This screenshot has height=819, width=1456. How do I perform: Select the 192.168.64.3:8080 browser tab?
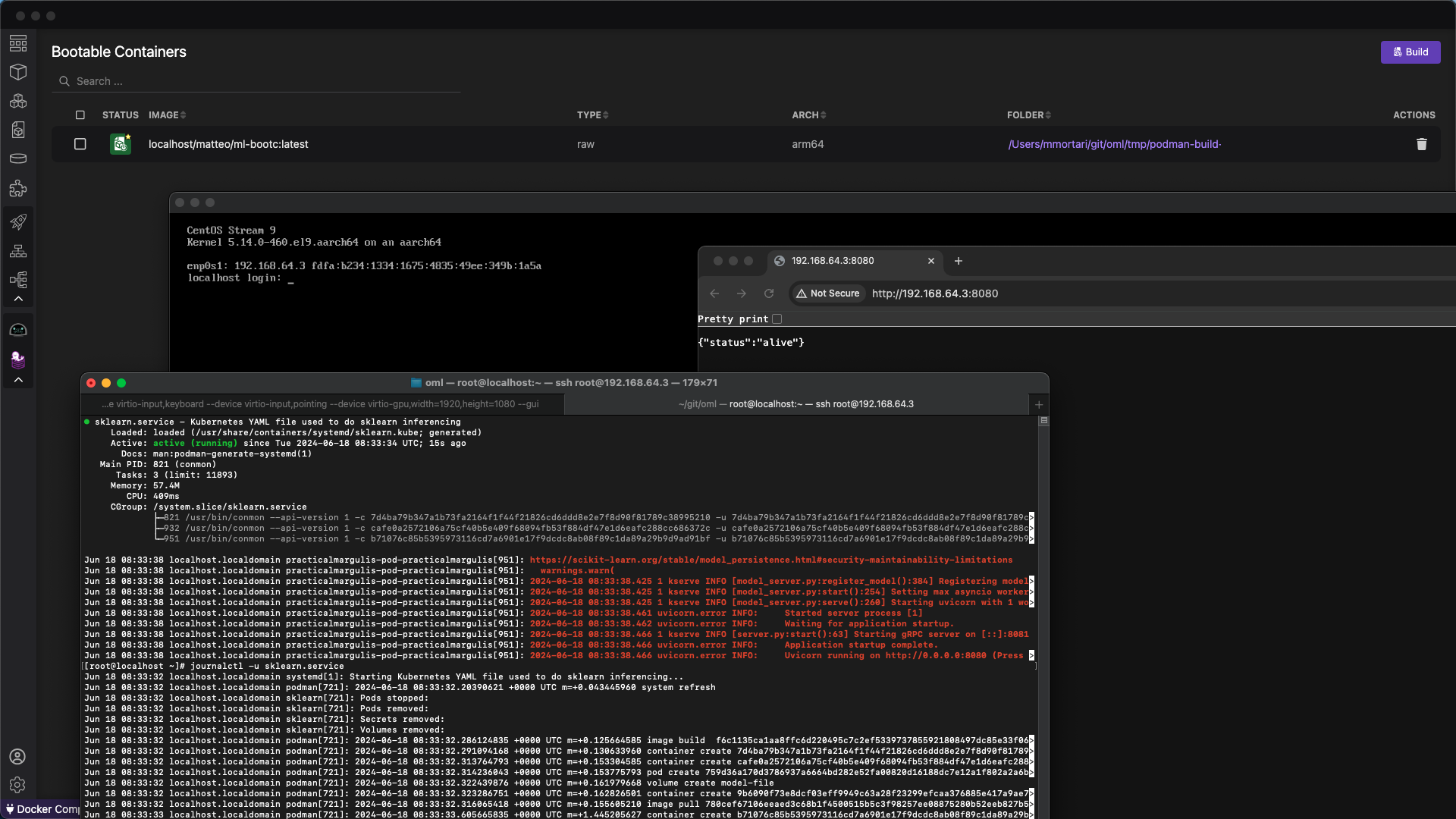[855, 261]
